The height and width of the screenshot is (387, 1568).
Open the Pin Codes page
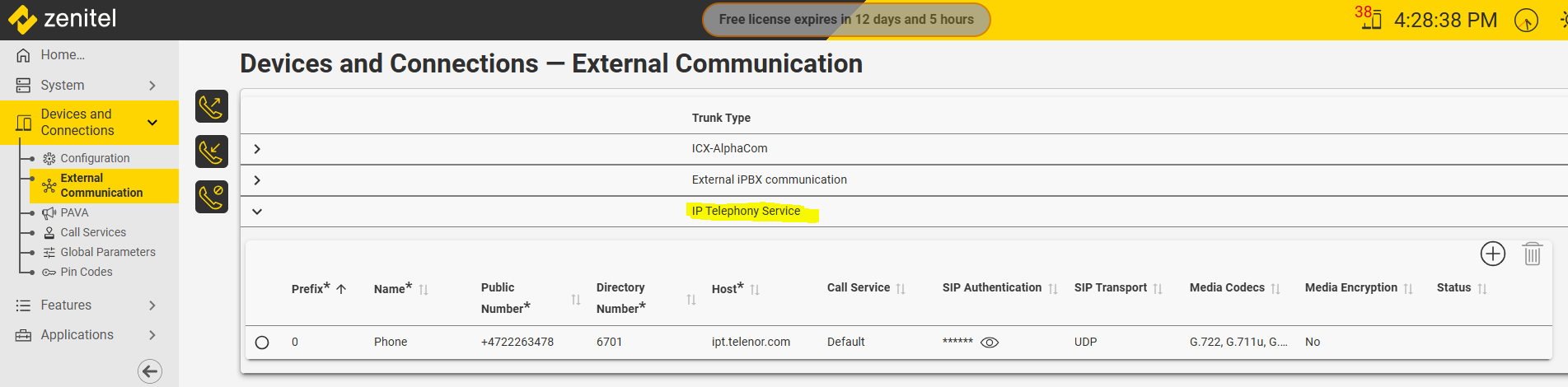[x=86, y=272]
